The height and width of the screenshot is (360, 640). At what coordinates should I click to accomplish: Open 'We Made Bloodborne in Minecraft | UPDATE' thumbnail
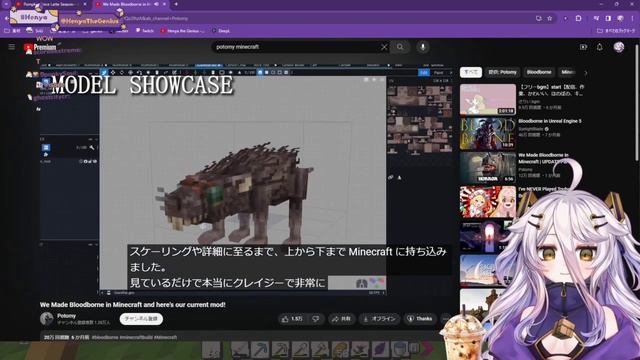pyautogui.click(x=488, y=168)
